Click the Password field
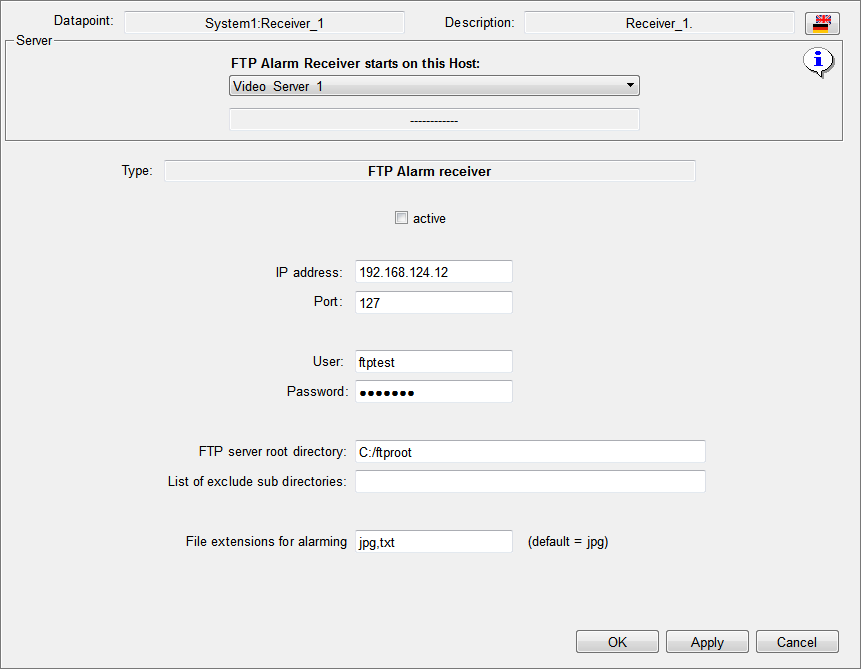861x669 pixels. tap(433, 392)
